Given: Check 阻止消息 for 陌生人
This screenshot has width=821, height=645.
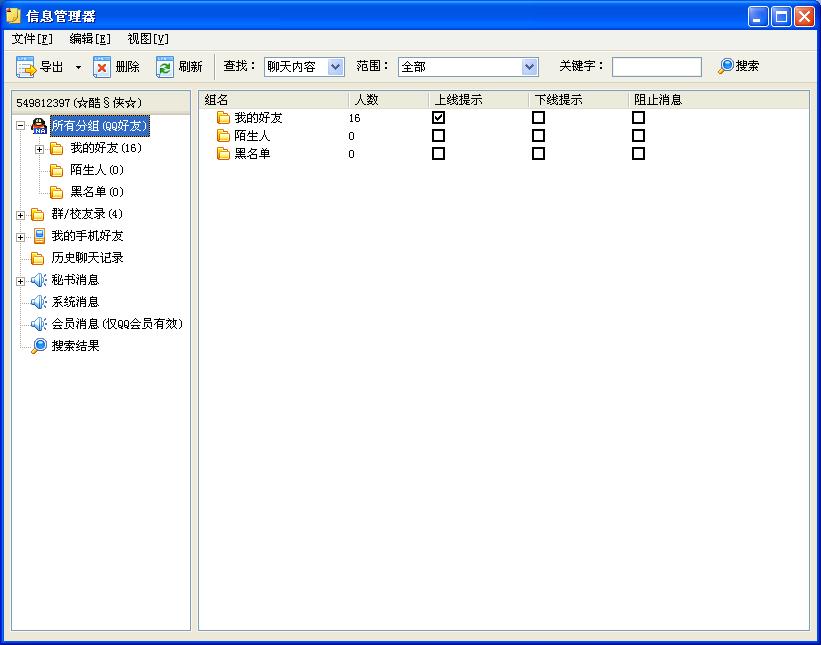Looking at the screenshot, I should (x=638, y=136).
